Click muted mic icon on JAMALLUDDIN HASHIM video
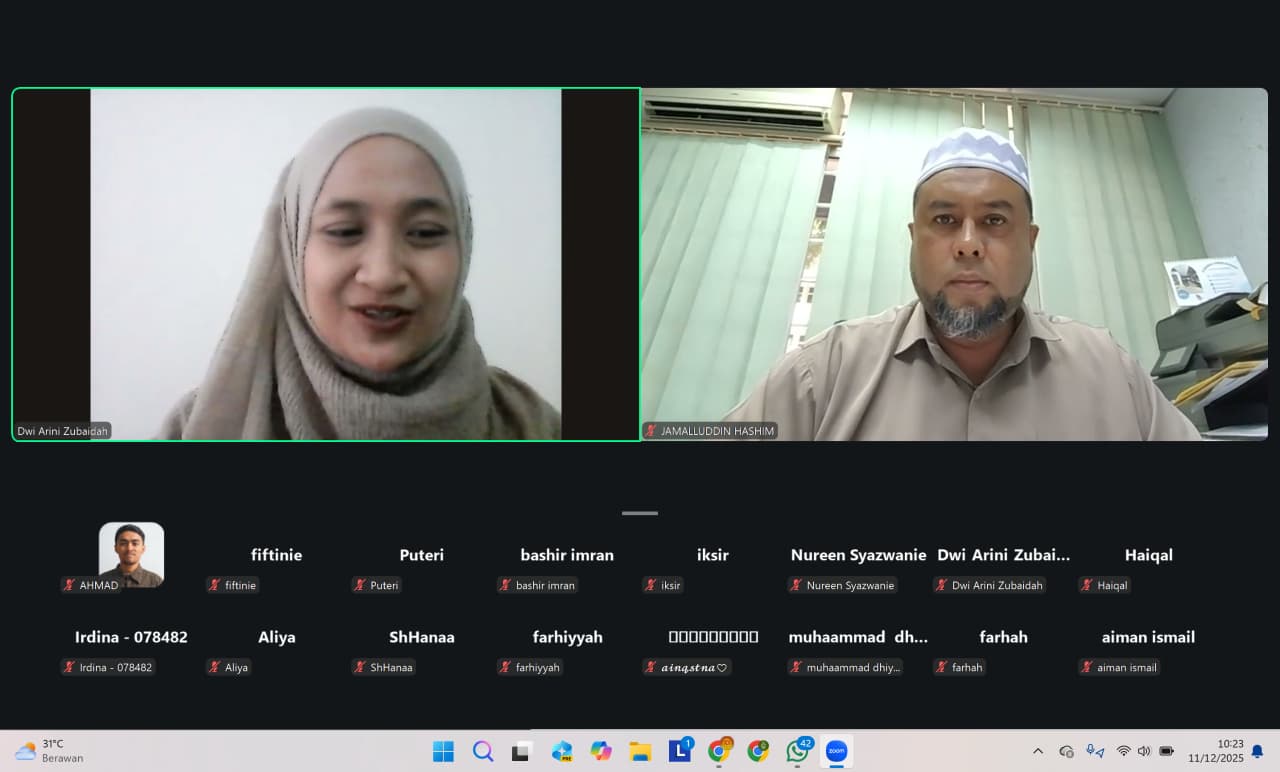The width and height of the screenshot is (1280, 772). pos(651,431)
